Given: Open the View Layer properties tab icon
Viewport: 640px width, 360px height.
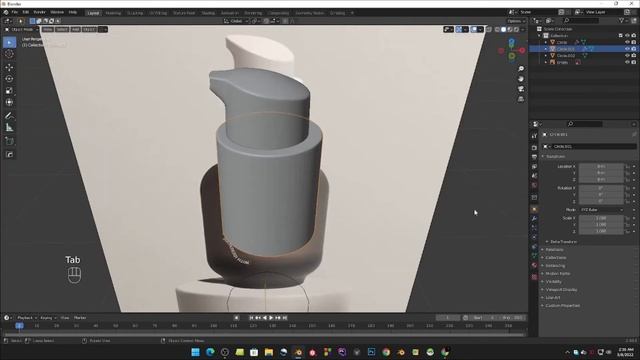Looking at the screenshot, I should pos(534,167).
